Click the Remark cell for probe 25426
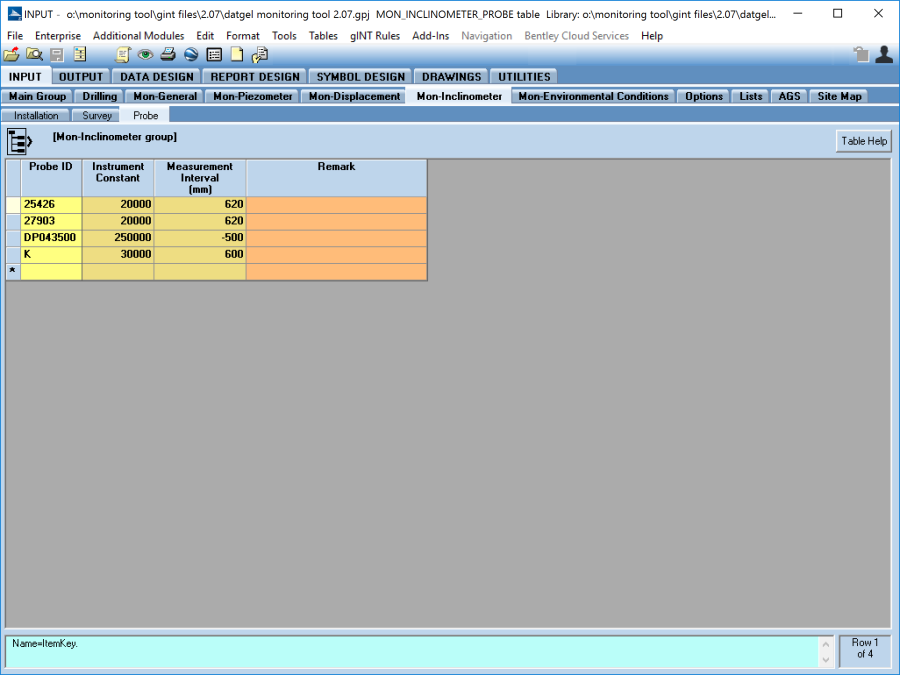This screenshot has width=900, height=675. [336, 204]
